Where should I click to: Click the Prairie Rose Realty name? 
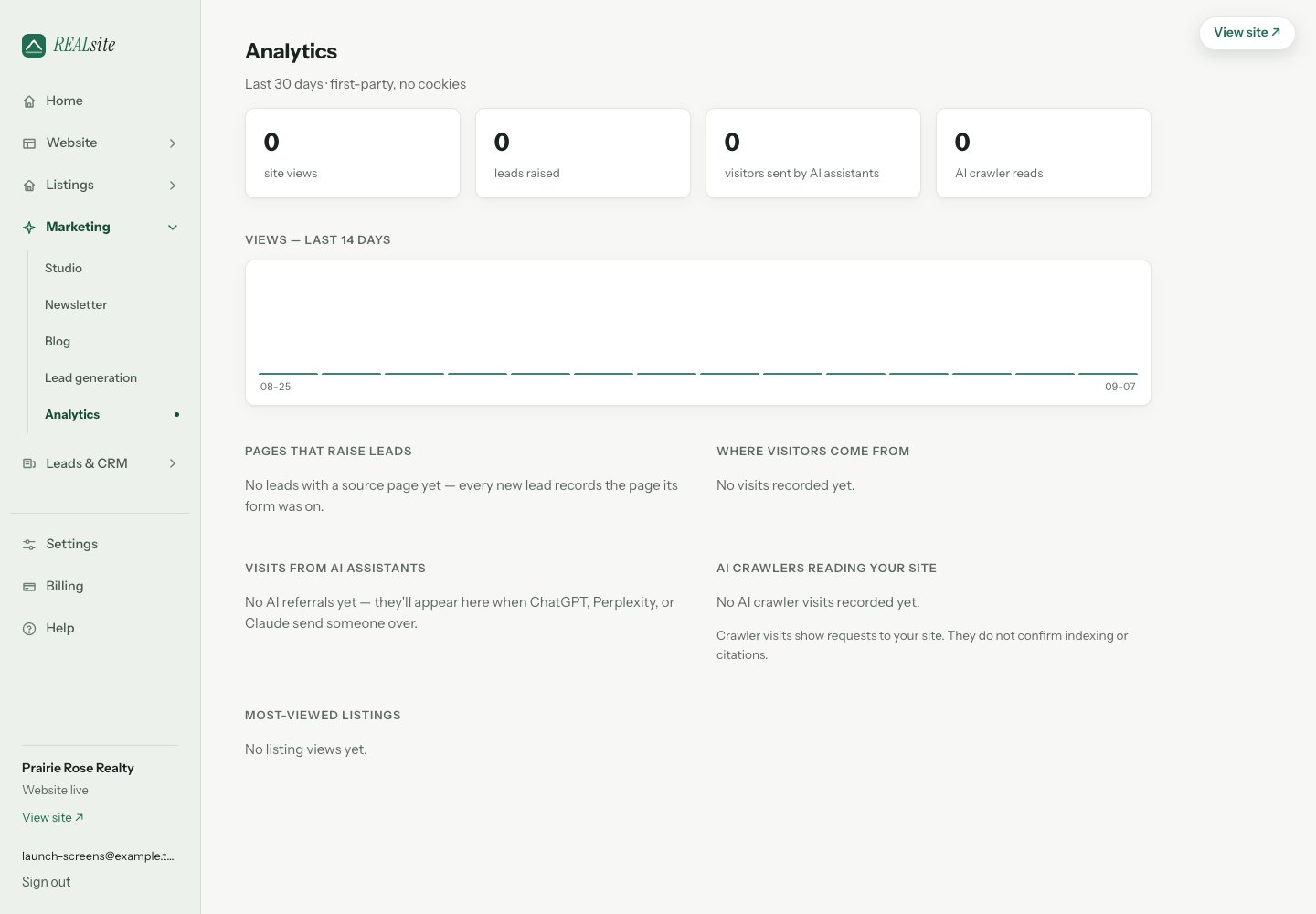[x=78, y=768]
